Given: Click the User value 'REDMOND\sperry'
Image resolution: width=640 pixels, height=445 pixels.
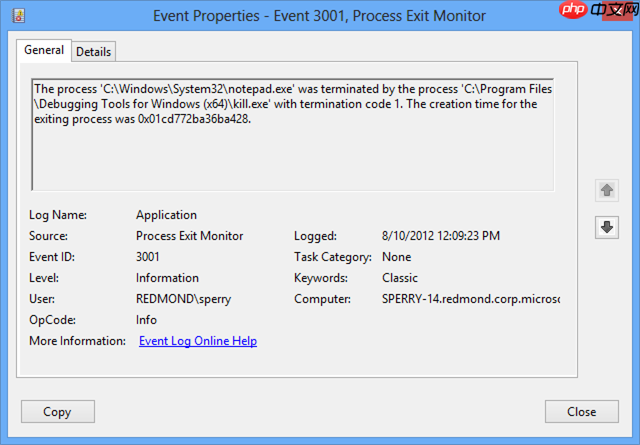Looking at the screenshot, I should 183,299.
